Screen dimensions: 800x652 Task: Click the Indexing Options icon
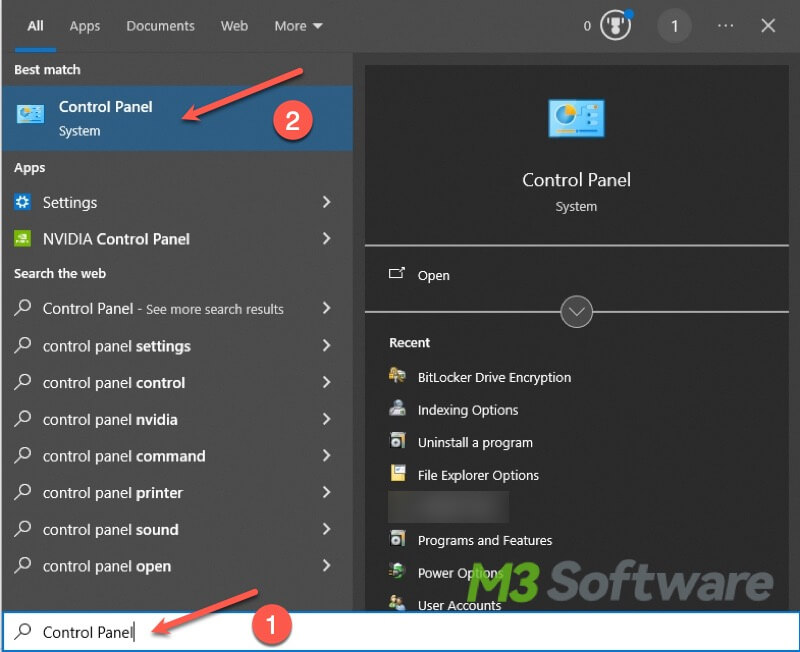[x=397, y=408]
